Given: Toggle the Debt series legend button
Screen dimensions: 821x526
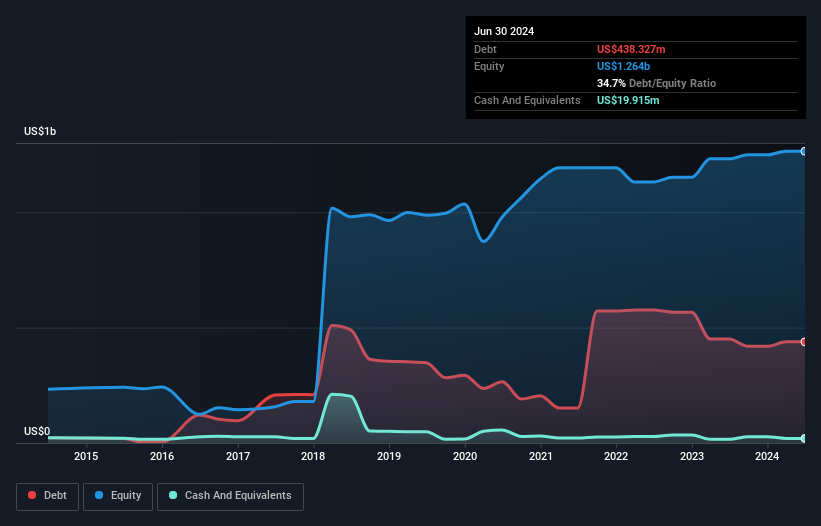Looking at the screenshot, I should click(x=48, y=496).
